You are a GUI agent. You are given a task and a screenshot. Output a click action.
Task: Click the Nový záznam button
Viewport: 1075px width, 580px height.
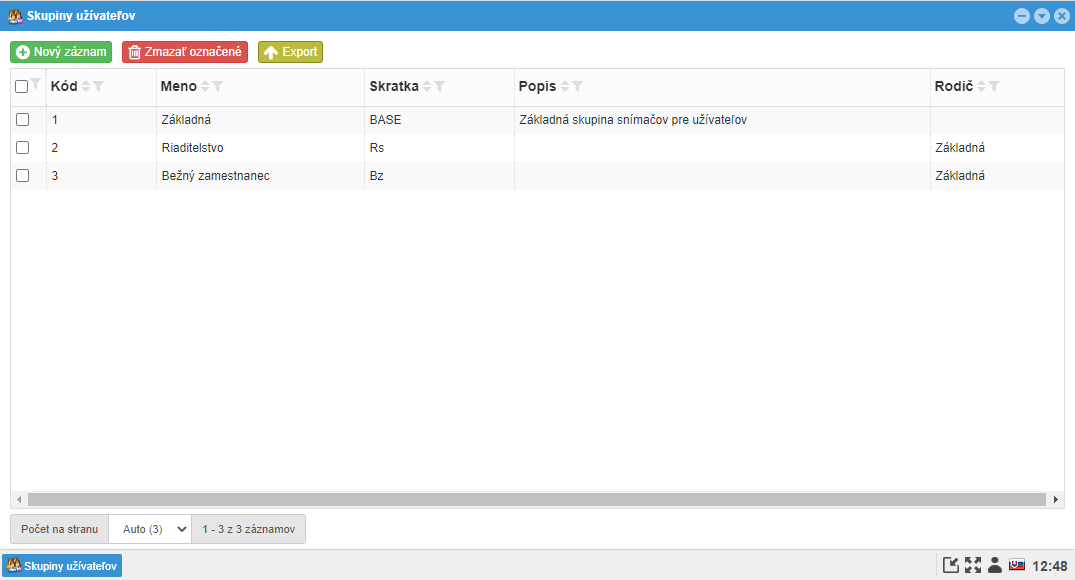pyautogui.click(x=61, y=52)
